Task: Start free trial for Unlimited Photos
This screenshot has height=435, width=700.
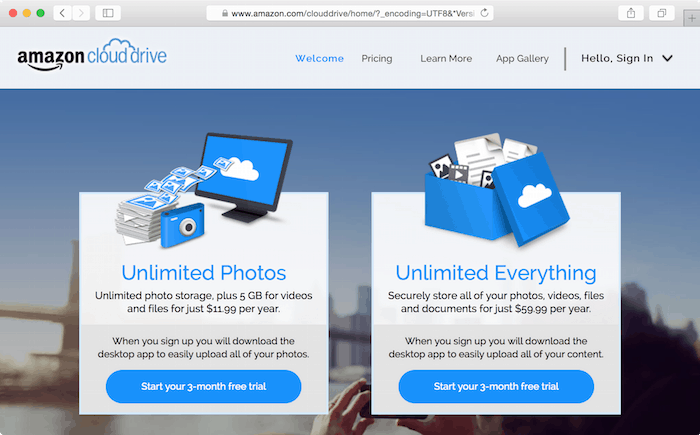Action: pyautogui.click(x=204, y=386)
